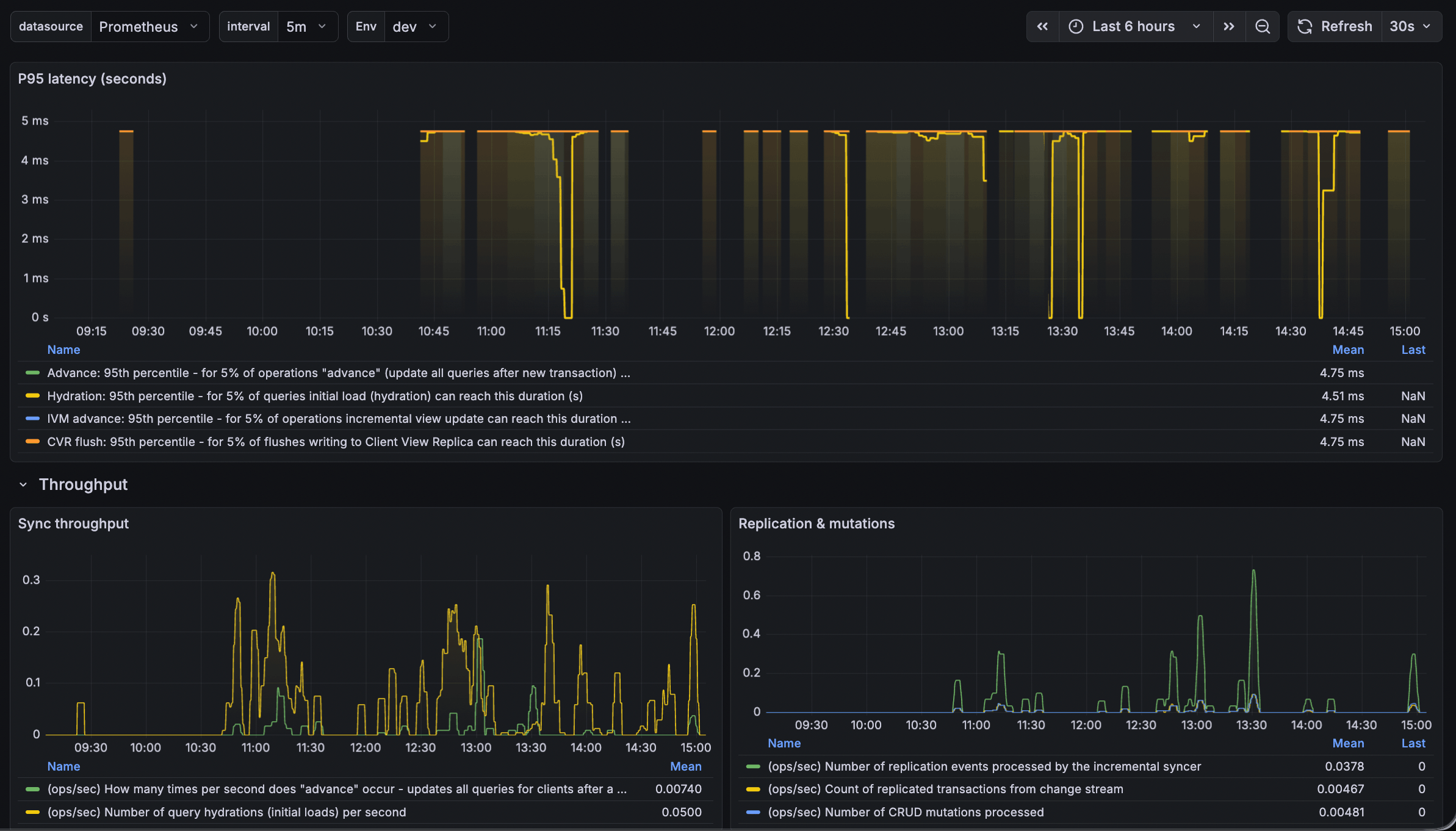The height and width of the screenshot is (831, 1456).
Task: Click the yellow query hydrations color swatch
Action: [x=32, y=812]
